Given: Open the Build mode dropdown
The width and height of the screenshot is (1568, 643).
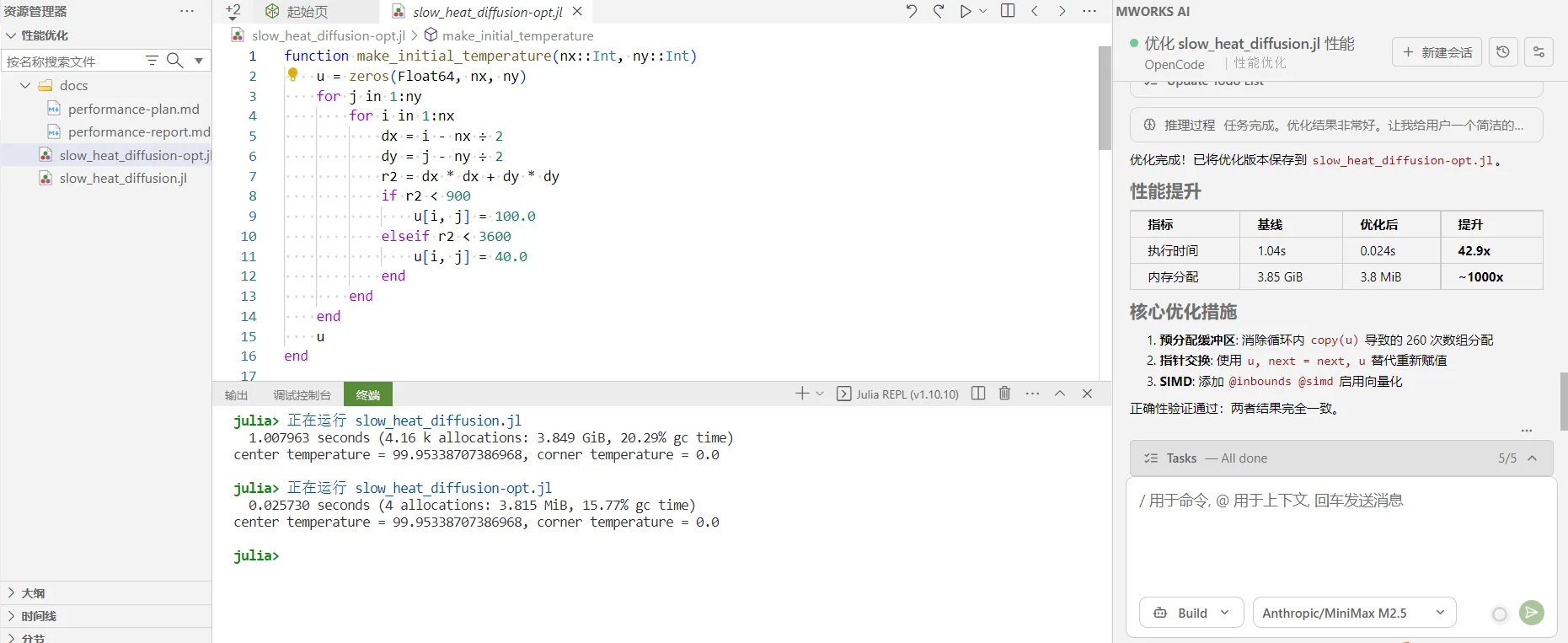Looking at the screenshot, I should point(1191,613).
